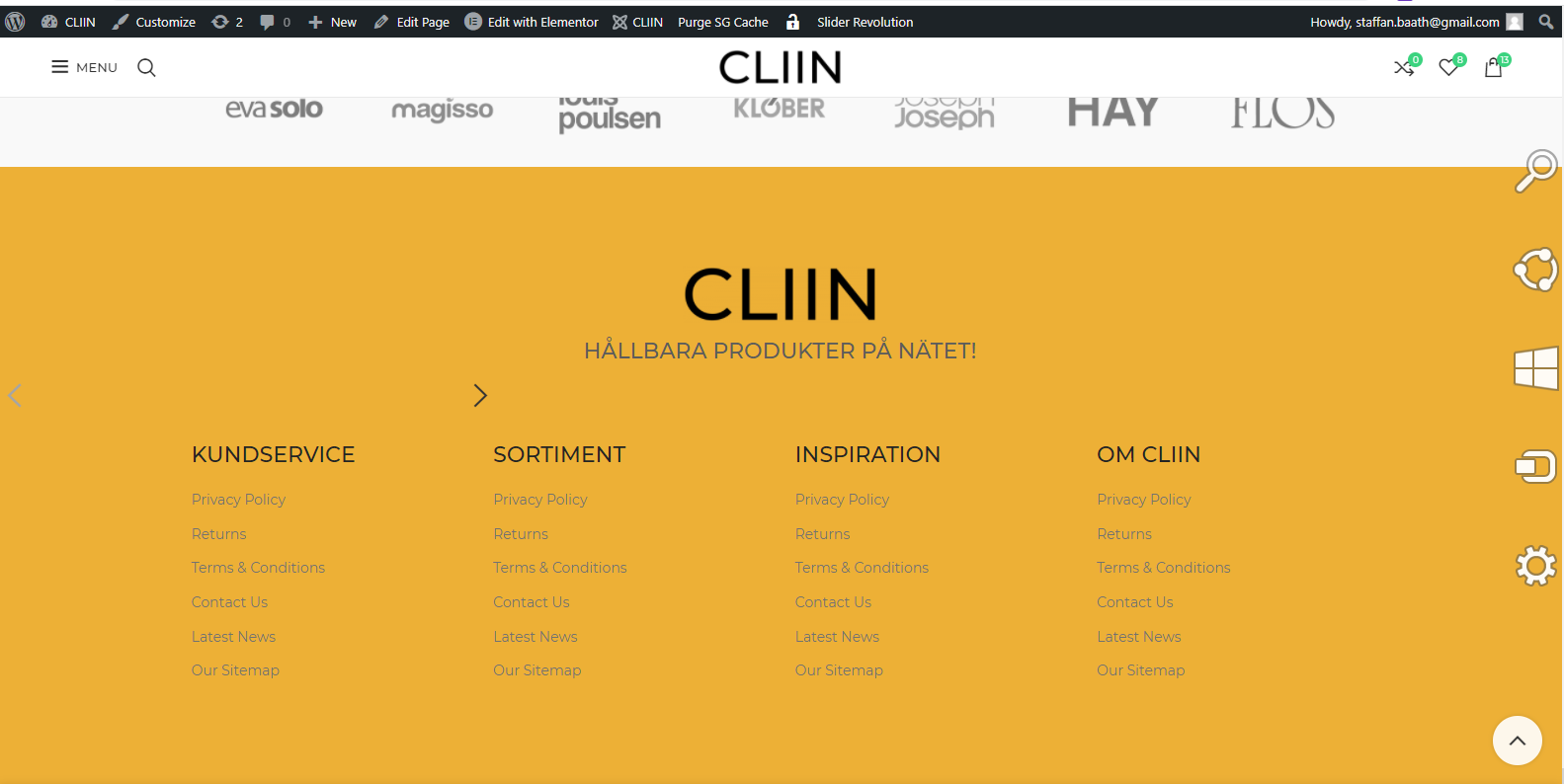
Task: Open Contact Us under KUNDSERVICE
Action: 229,602
